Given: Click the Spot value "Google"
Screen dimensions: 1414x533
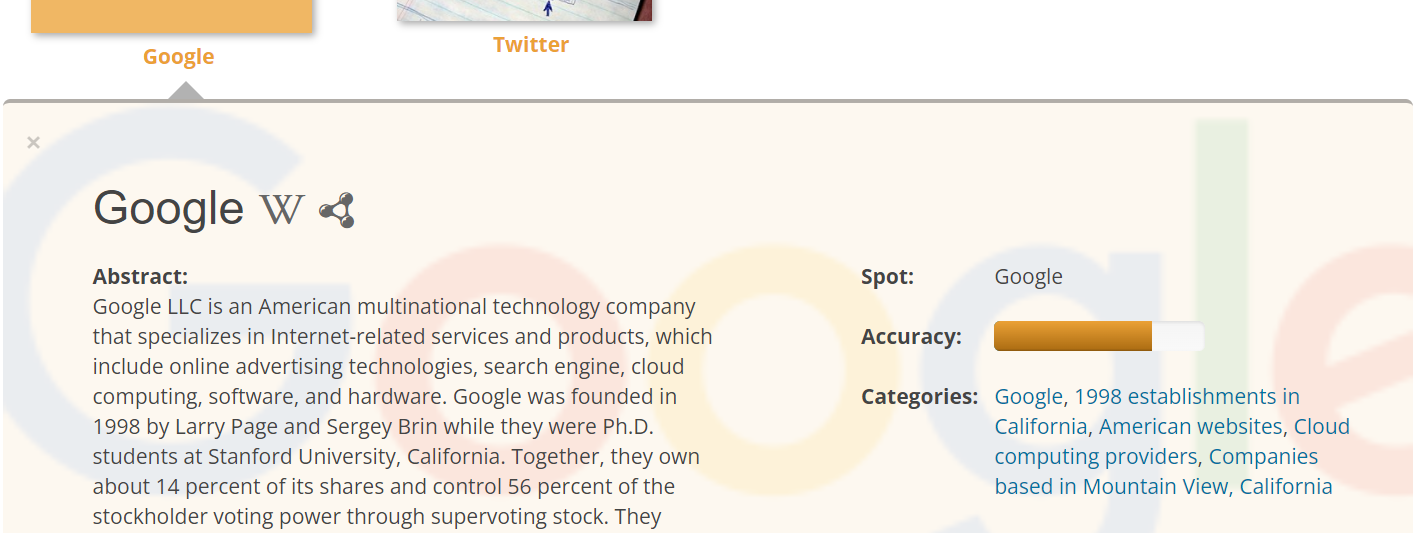Looking at the screenshot, I should [x=1028, y=277].
